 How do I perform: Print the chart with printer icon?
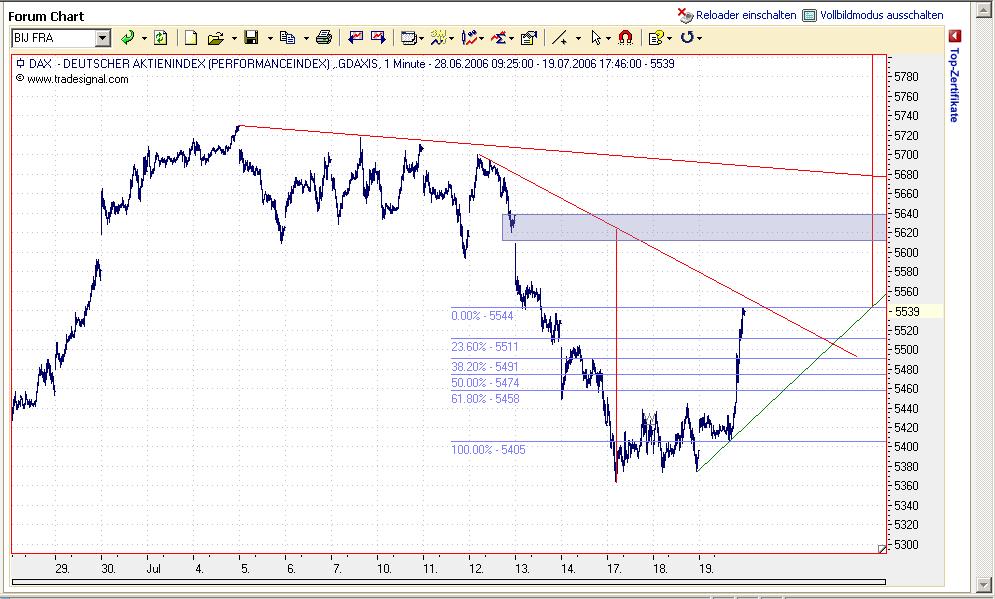[324, 38]
